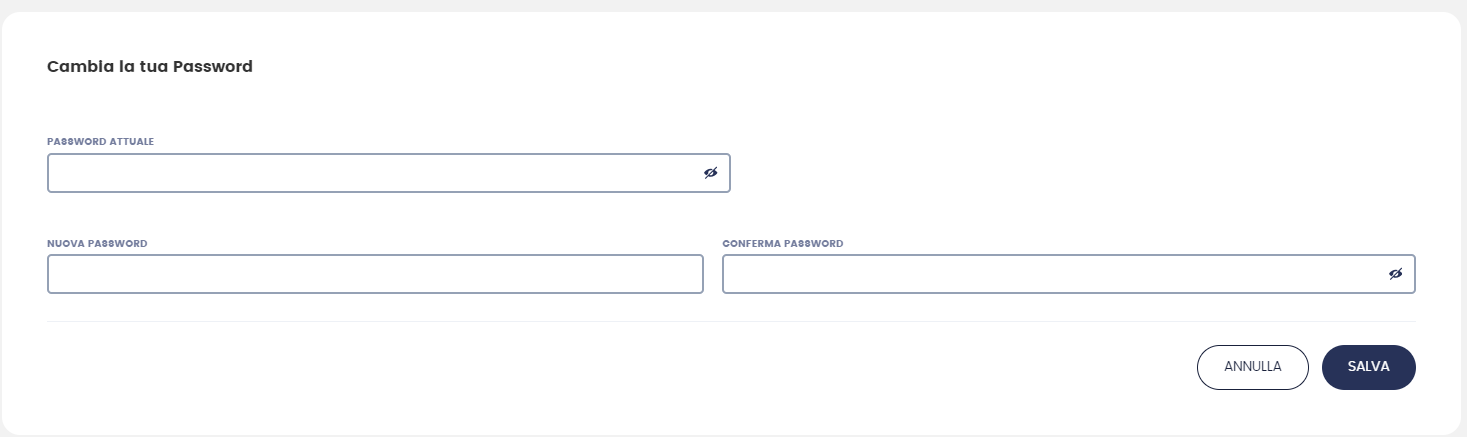Focus the Nuova Password input field
The height and width of the screenshot is (437, 1467).
pyautogui.click(x=375, y=274)
